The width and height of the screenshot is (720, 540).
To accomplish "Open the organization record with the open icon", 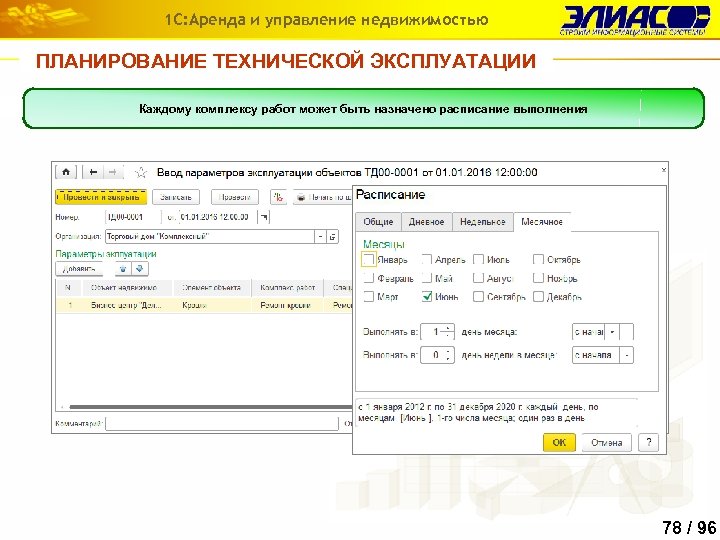I will click(333, 236).
